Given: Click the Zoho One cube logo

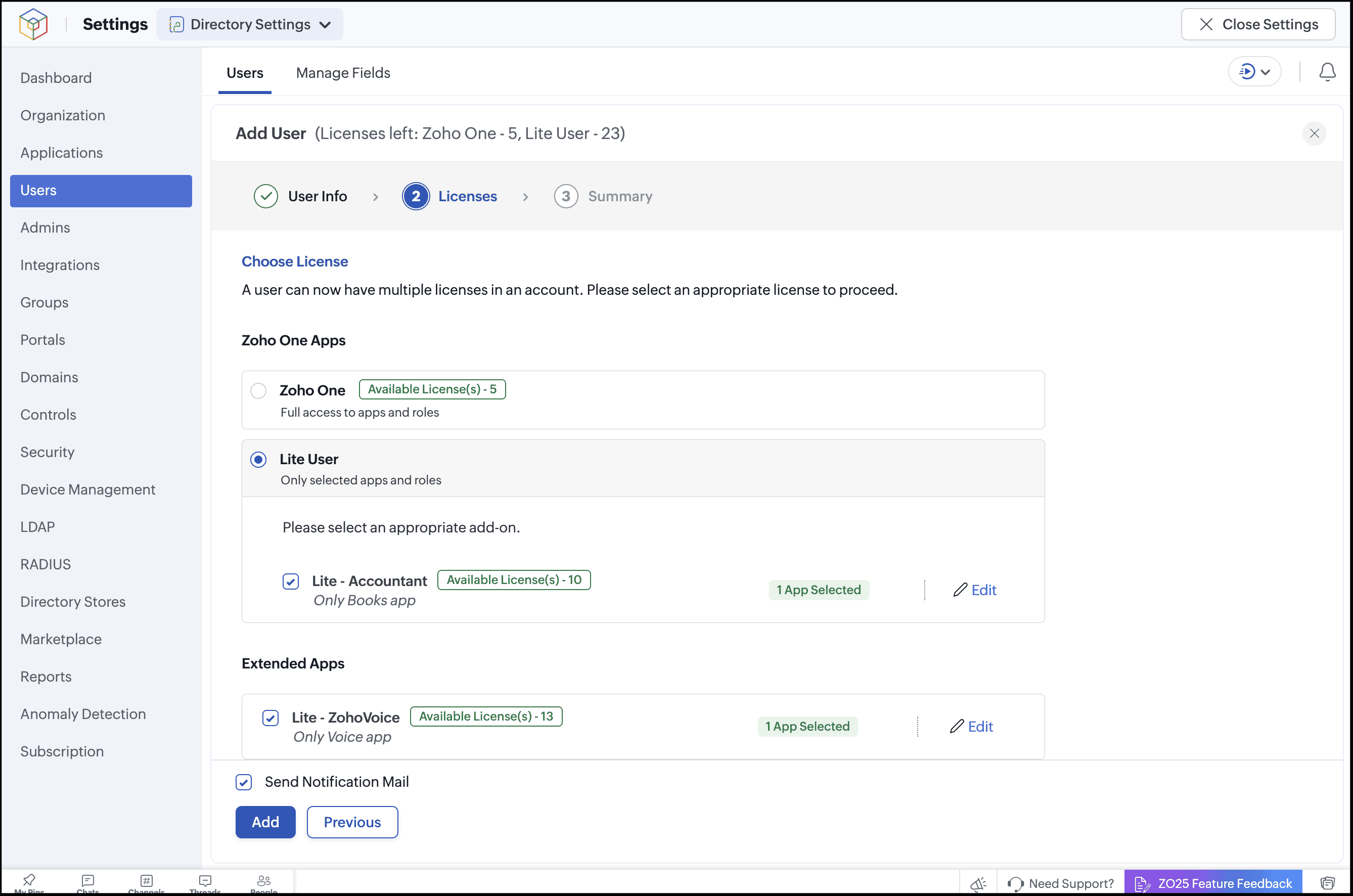Looking at the screenshot, I should click(x=33, y=24).
